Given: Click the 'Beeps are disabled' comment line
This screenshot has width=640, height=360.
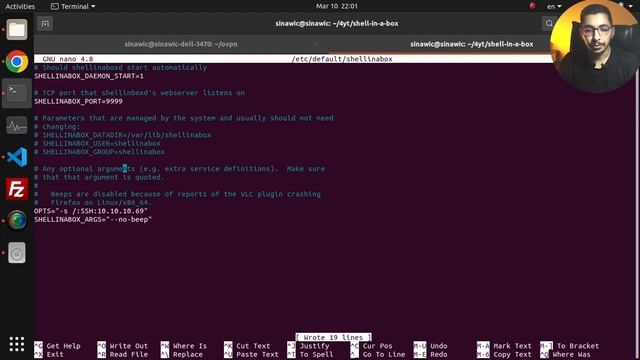Looking at the screenshot, I should [x=178, y=194].
